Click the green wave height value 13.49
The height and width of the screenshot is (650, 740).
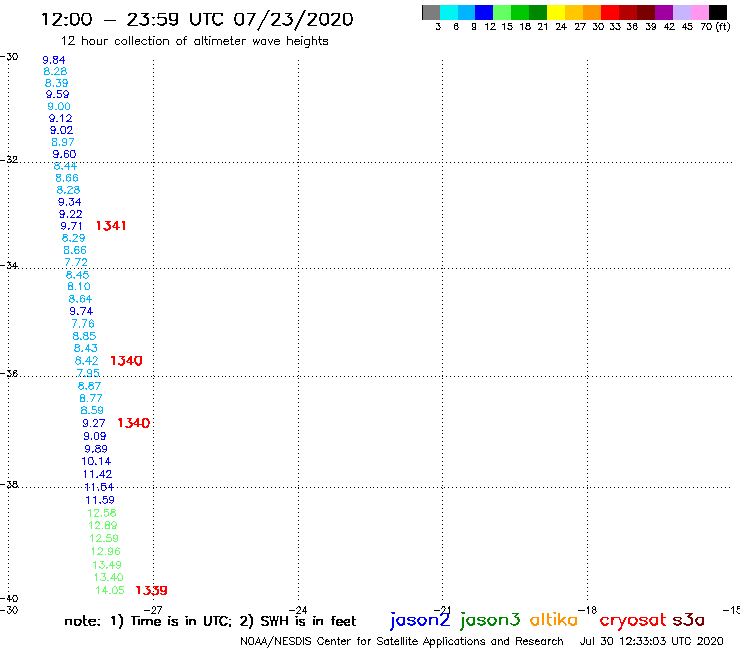[x=107, y=565]
